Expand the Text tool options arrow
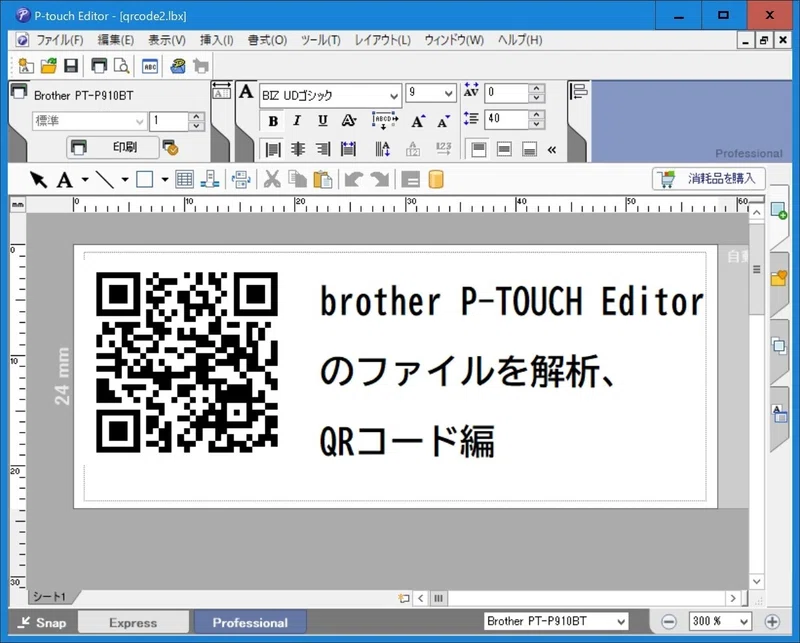Screen dimensions: 800x643 (85, 180)
